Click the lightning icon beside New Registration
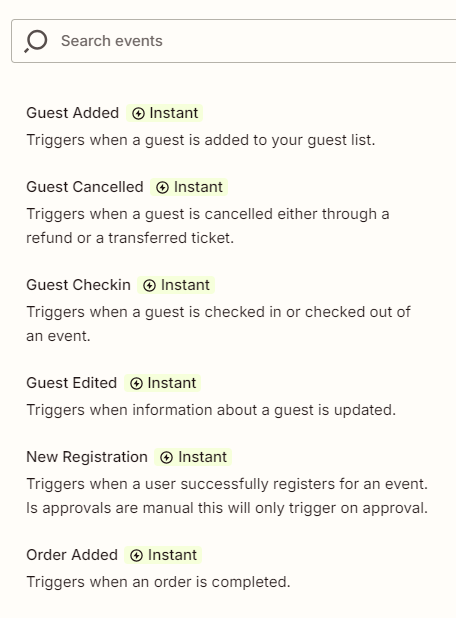The image size is (456, 618). click(x=166, y=458)
